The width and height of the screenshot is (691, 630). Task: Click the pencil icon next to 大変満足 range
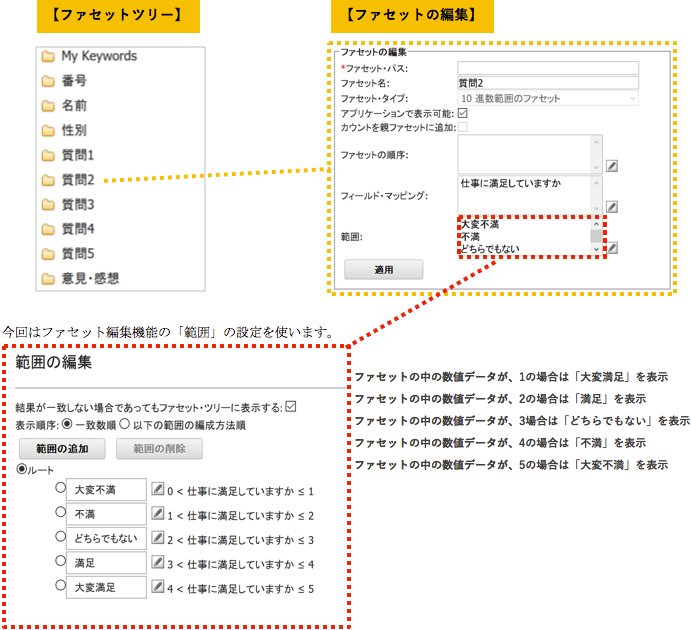click(157, 588)
